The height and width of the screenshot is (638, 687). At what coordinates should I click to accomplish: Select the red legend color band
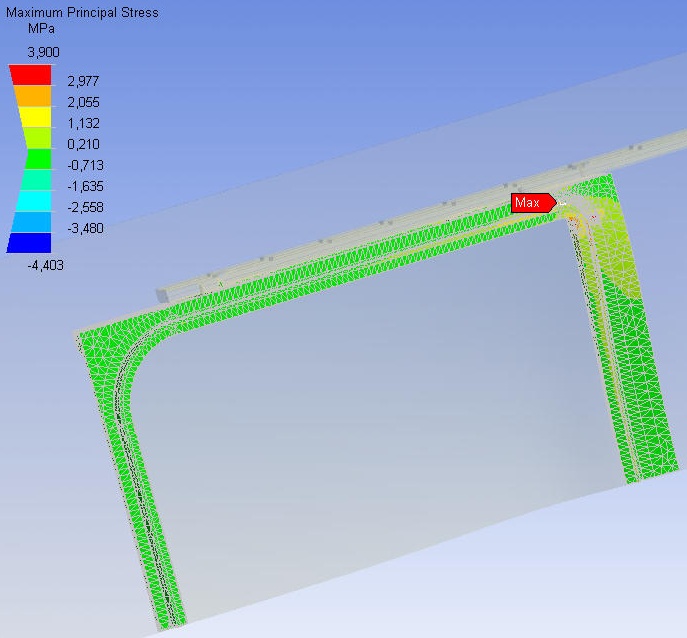coord(29,75)
